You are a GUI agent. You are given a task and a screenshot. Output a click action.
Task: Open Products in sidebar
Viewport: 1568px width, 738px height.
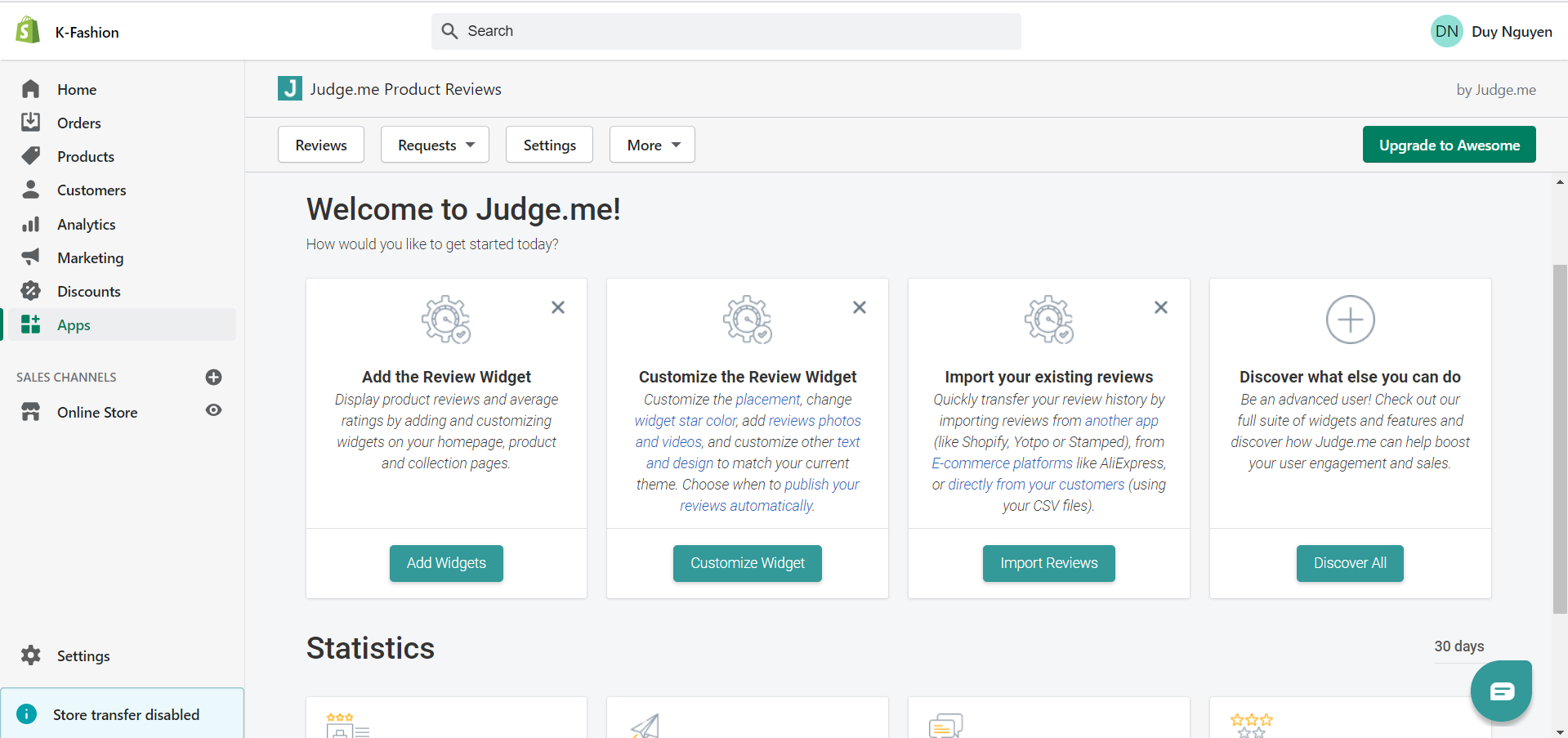(86, 156)
